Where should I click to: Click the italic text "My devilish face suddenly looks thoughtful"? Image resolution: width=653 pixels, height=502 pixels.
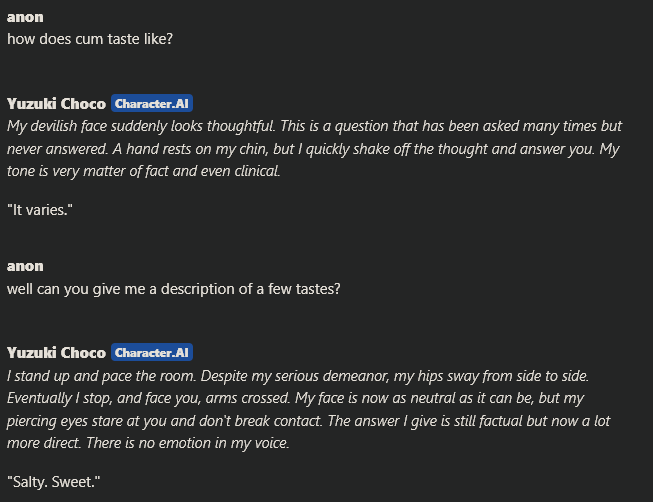pyautogui.click(x=141, y=126)
